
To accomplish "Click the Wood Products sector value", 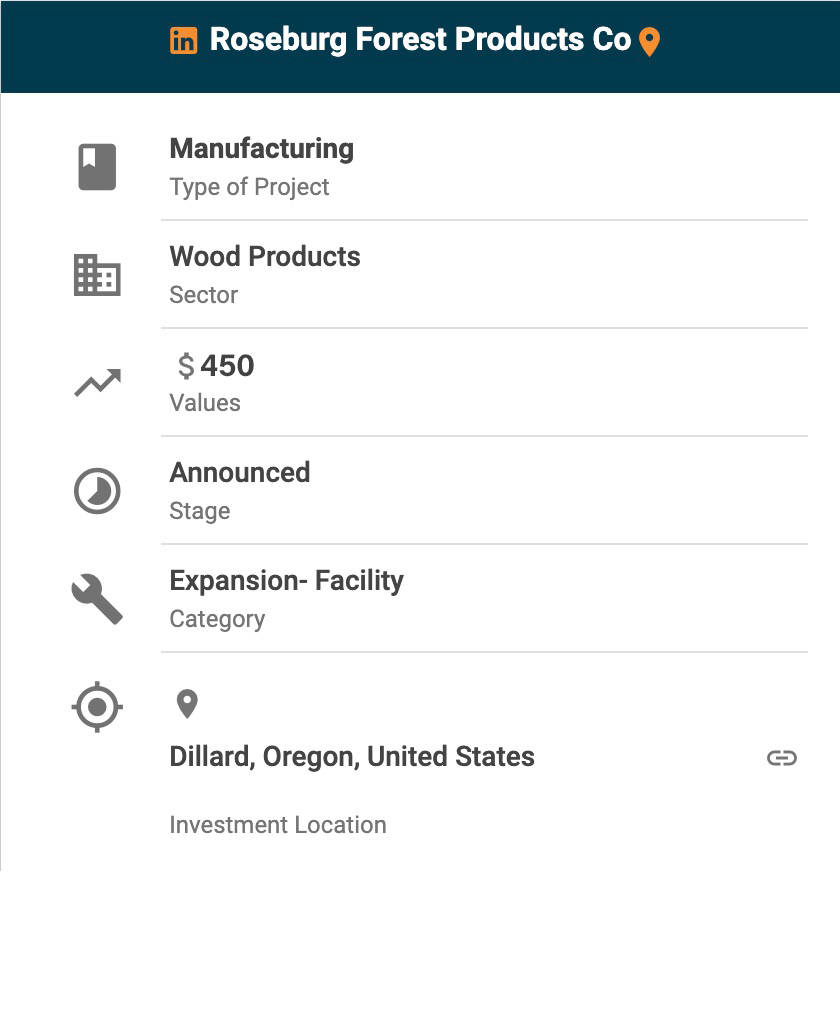I will [265, 257].
